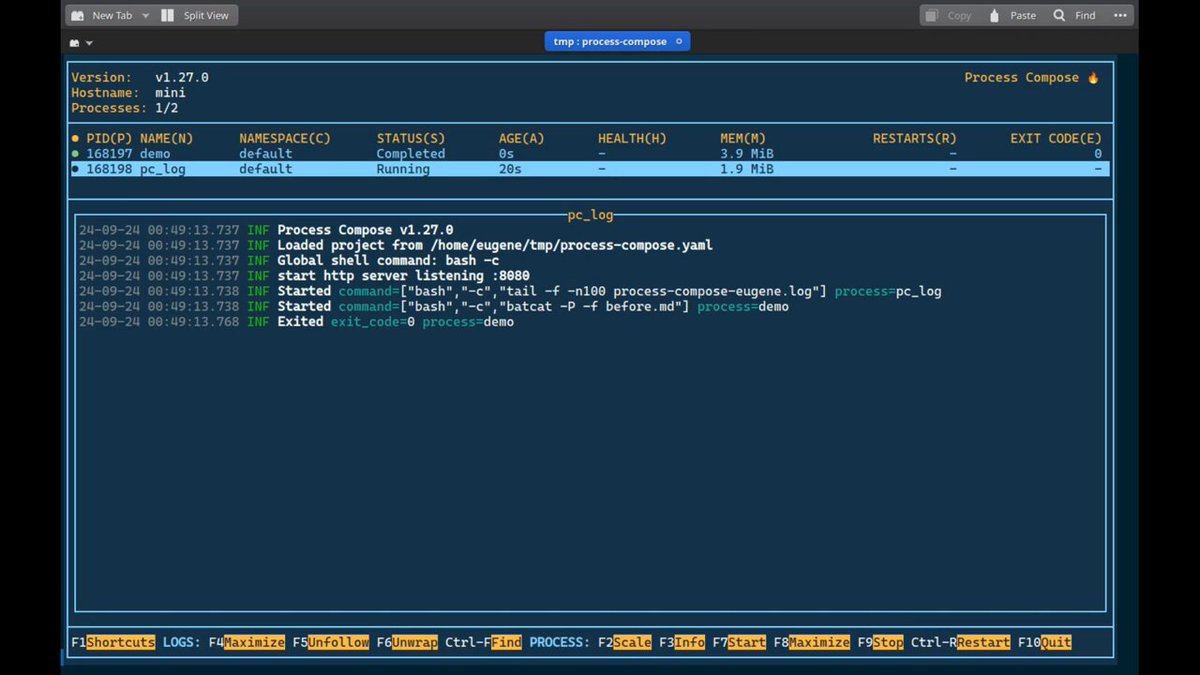The image size is (1200, 675).
Task: Click the F9 Stop button
Action: [881, 642]
